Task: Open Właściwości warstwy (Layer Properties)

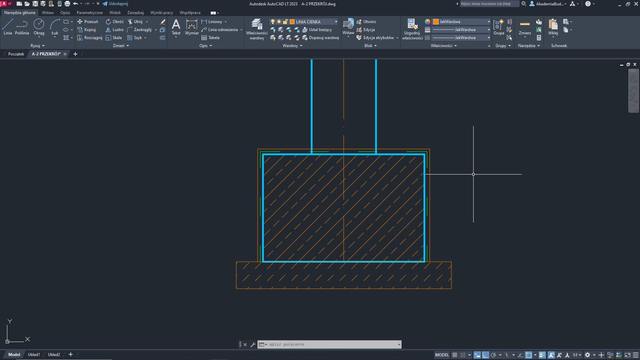Action: tap(257, 29)
